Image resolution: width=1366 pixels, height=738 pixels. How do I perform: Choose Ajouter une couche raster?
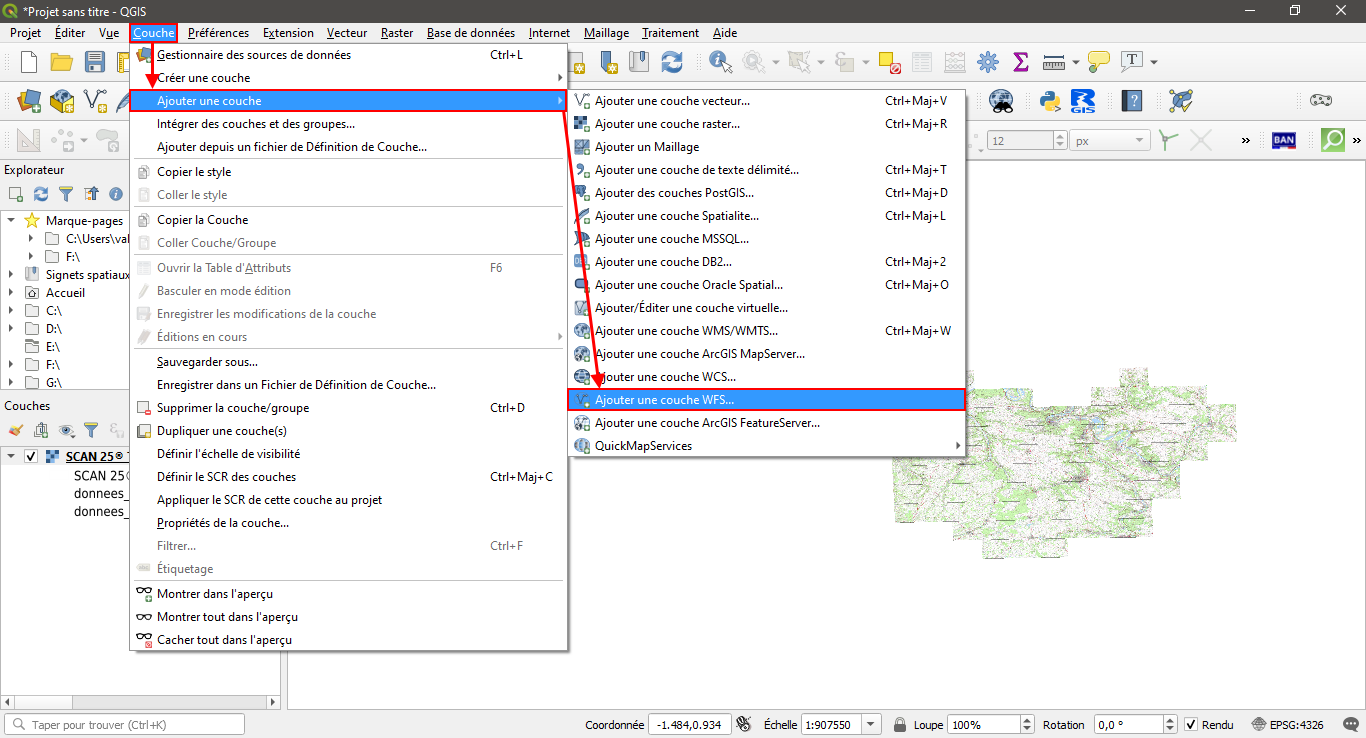767,124
